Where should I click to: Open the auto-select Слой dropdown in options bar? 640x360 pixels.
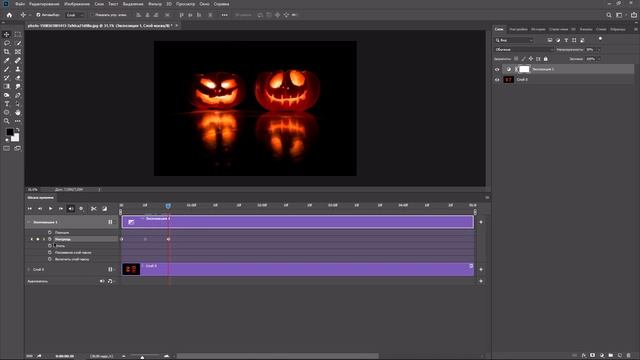[75, 15]
